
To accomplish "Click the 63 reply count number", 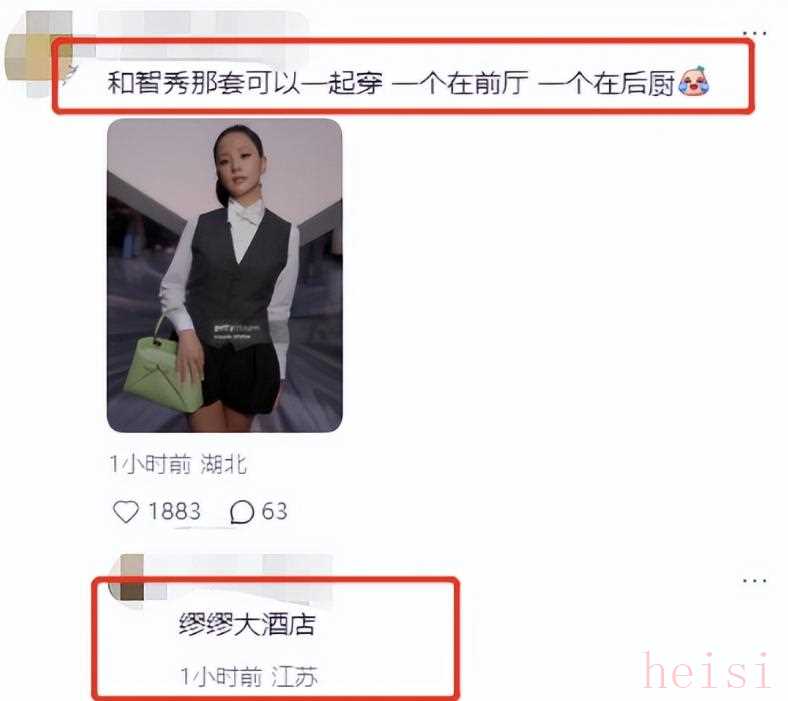I will tap(274, 512).
